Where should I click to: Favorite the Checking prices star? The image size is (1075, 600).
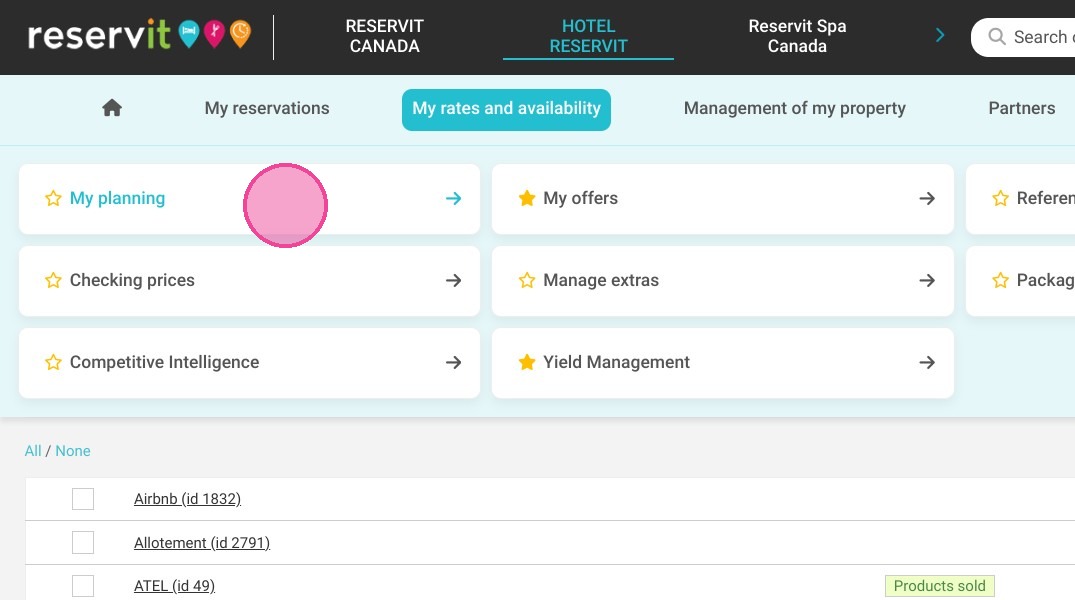coord(53,280)
